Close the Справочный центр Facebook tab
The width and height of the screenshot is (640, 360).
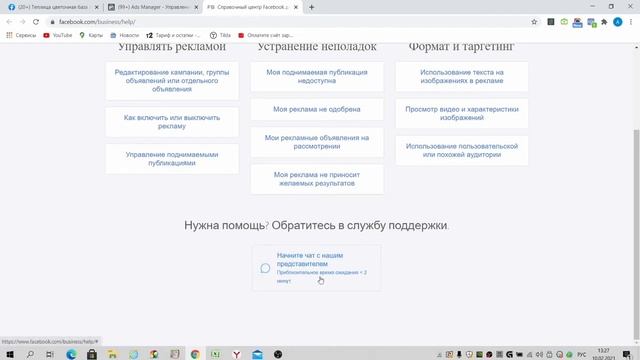pyautogui.click(x=296, y=7)
